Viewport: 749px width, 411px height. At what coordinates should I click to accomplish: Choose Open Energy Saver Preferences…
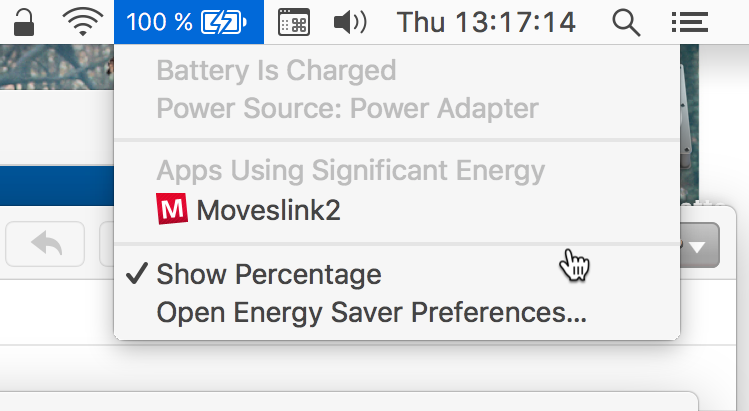click(x=371, y=312)
